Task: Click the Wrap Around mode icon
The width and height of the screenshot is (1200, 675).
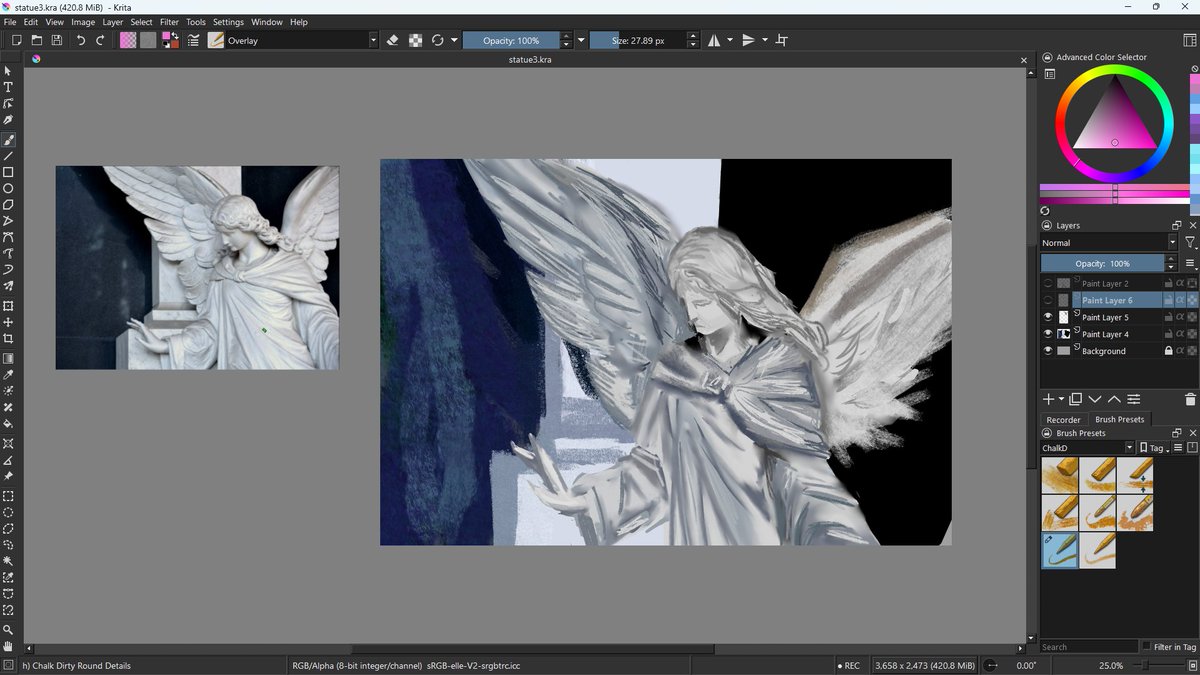Action: click(x=782, y=40)
